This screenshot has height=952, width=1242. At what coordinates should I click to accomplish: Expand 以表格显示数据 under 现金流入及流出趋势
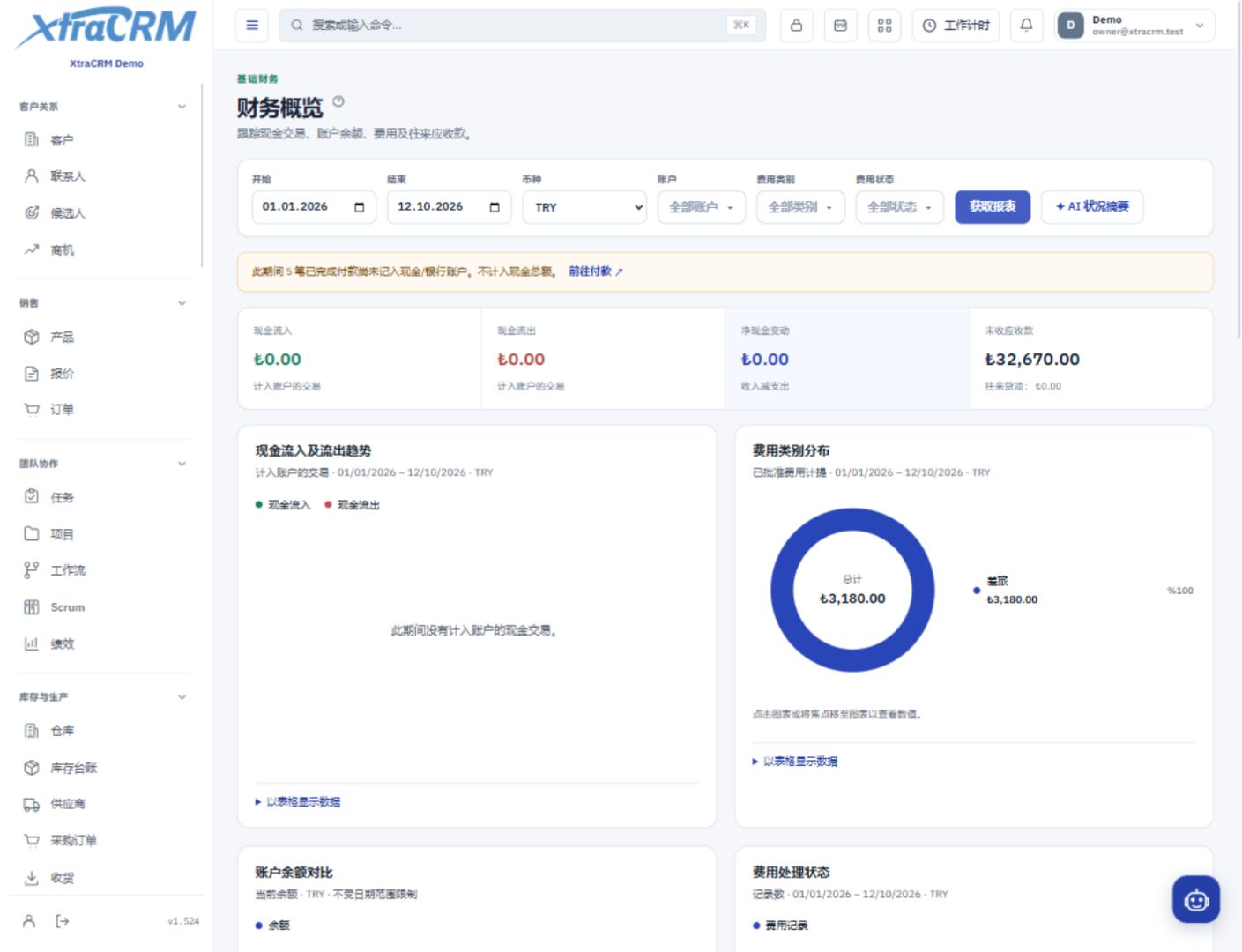point(298,802)
